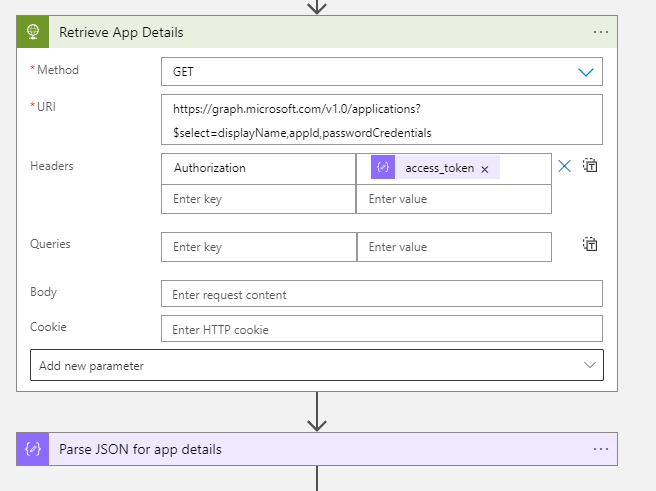Click the URI input field
656x491 pixels.
(381, 120)
